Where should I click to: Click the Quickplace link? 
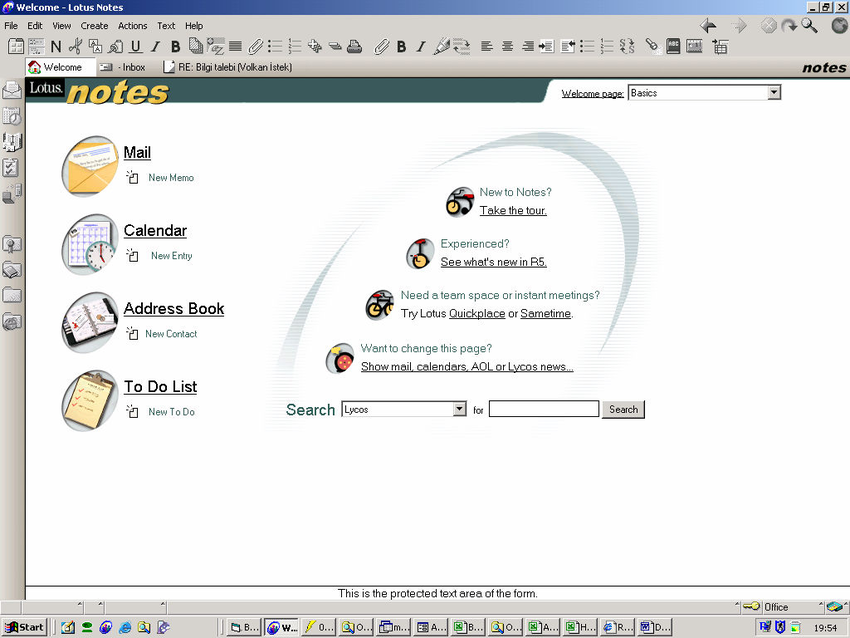pos(477,313)
